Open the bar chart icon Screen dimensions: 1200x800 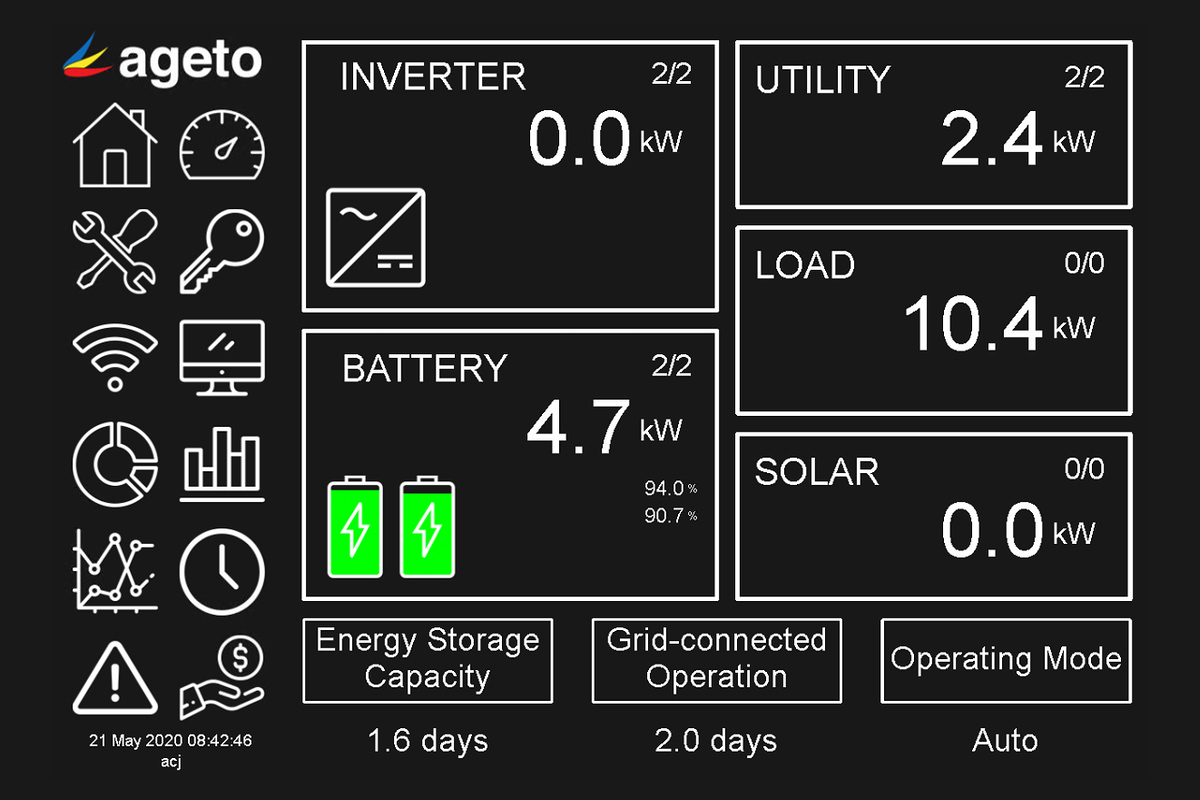click(x=222, y=465)
